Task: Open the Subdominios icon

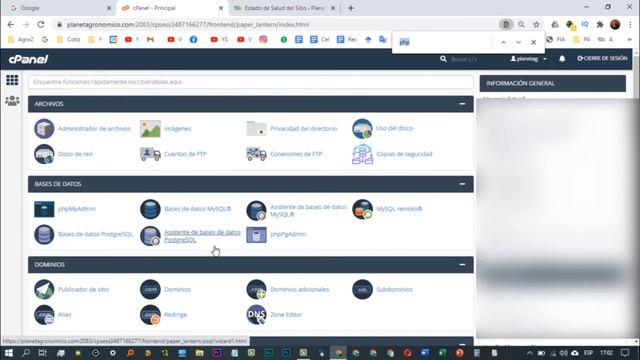Action: [362, 289]
